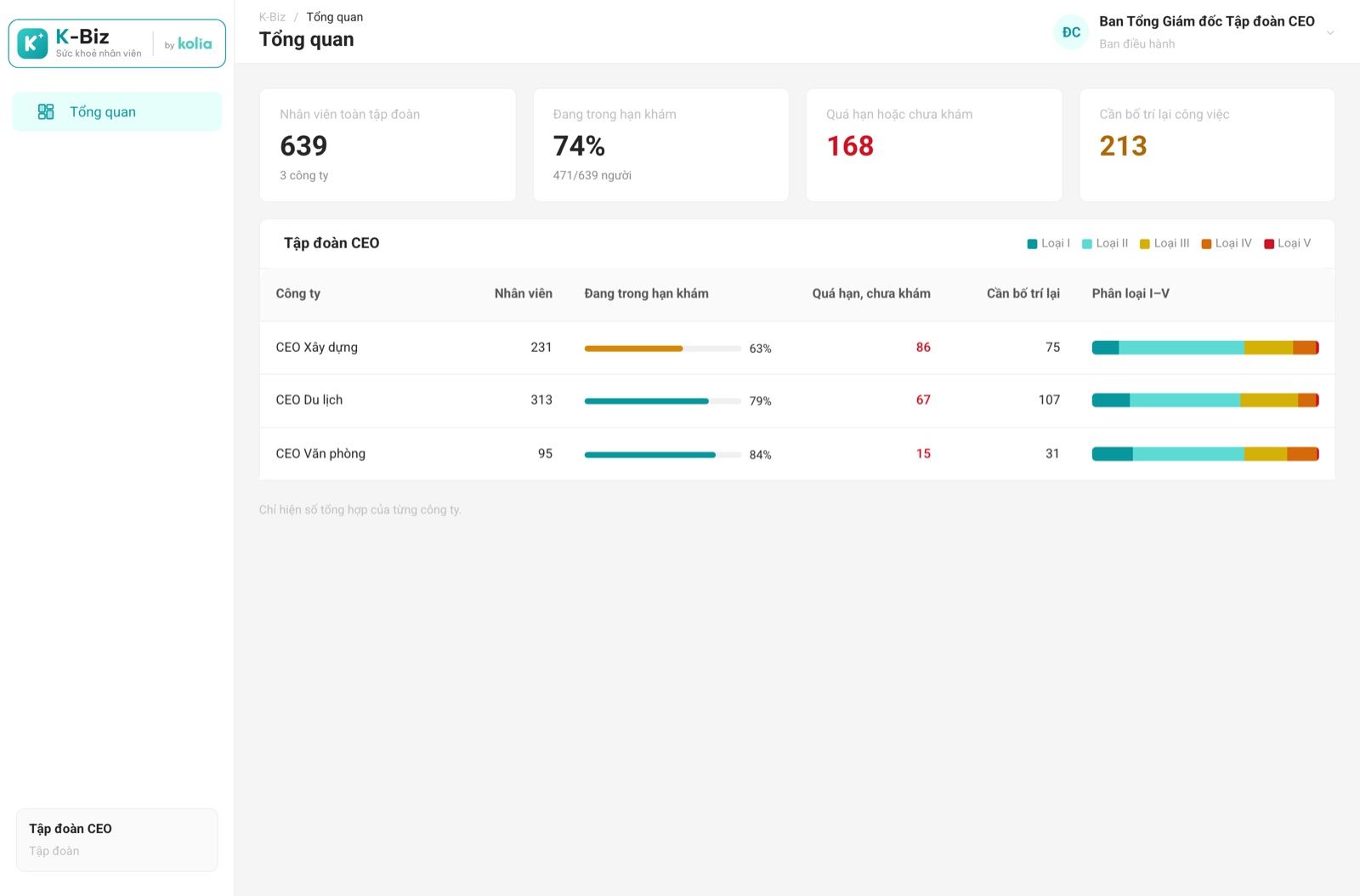Click CEO Văn phòng classification stacked bar
Image resolution: width=1360 pixels, height=896 pixels.
coord(1205,454)
